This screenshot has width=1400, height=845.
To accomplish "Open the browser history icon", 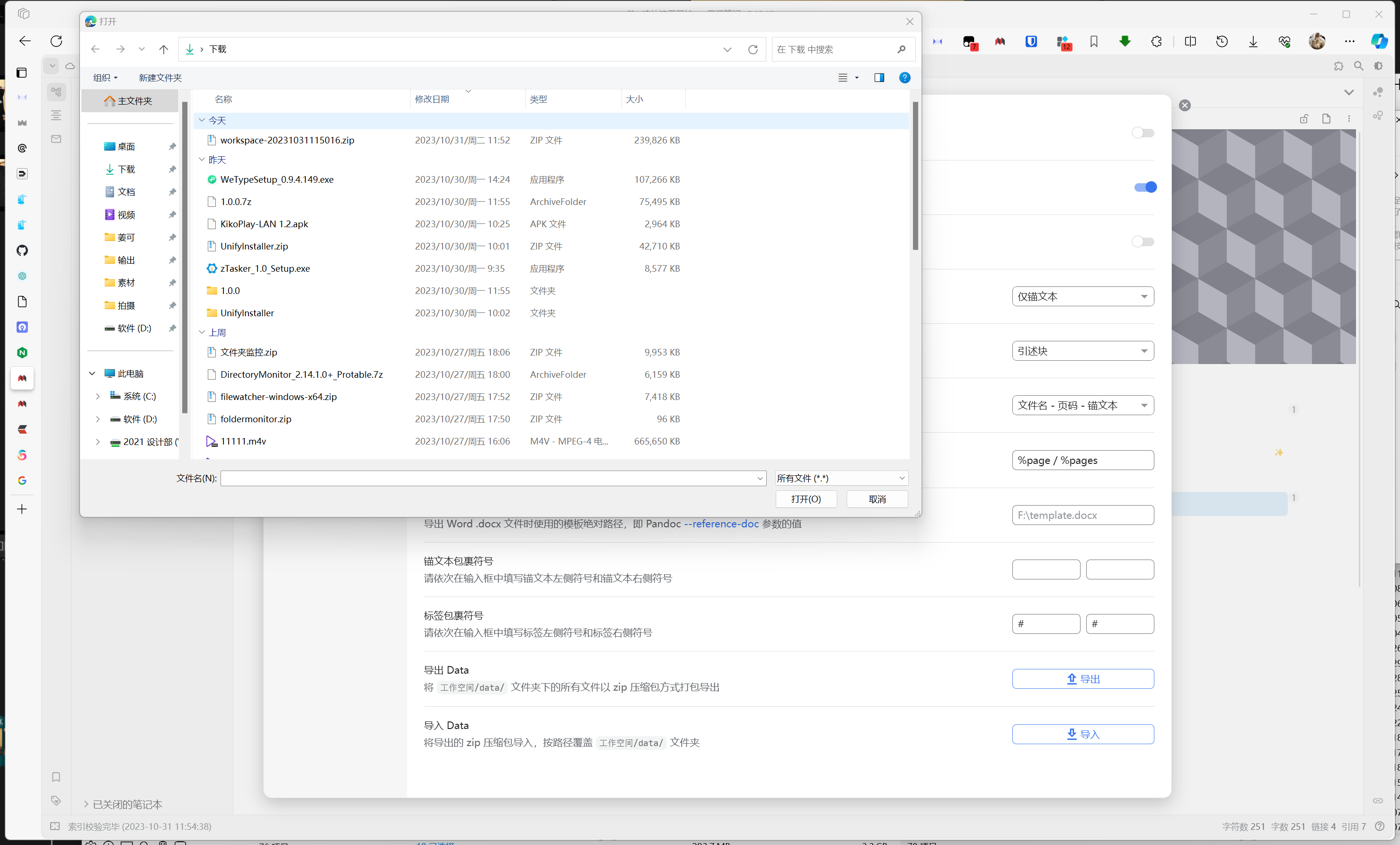I will click(x=1222, y=42).
